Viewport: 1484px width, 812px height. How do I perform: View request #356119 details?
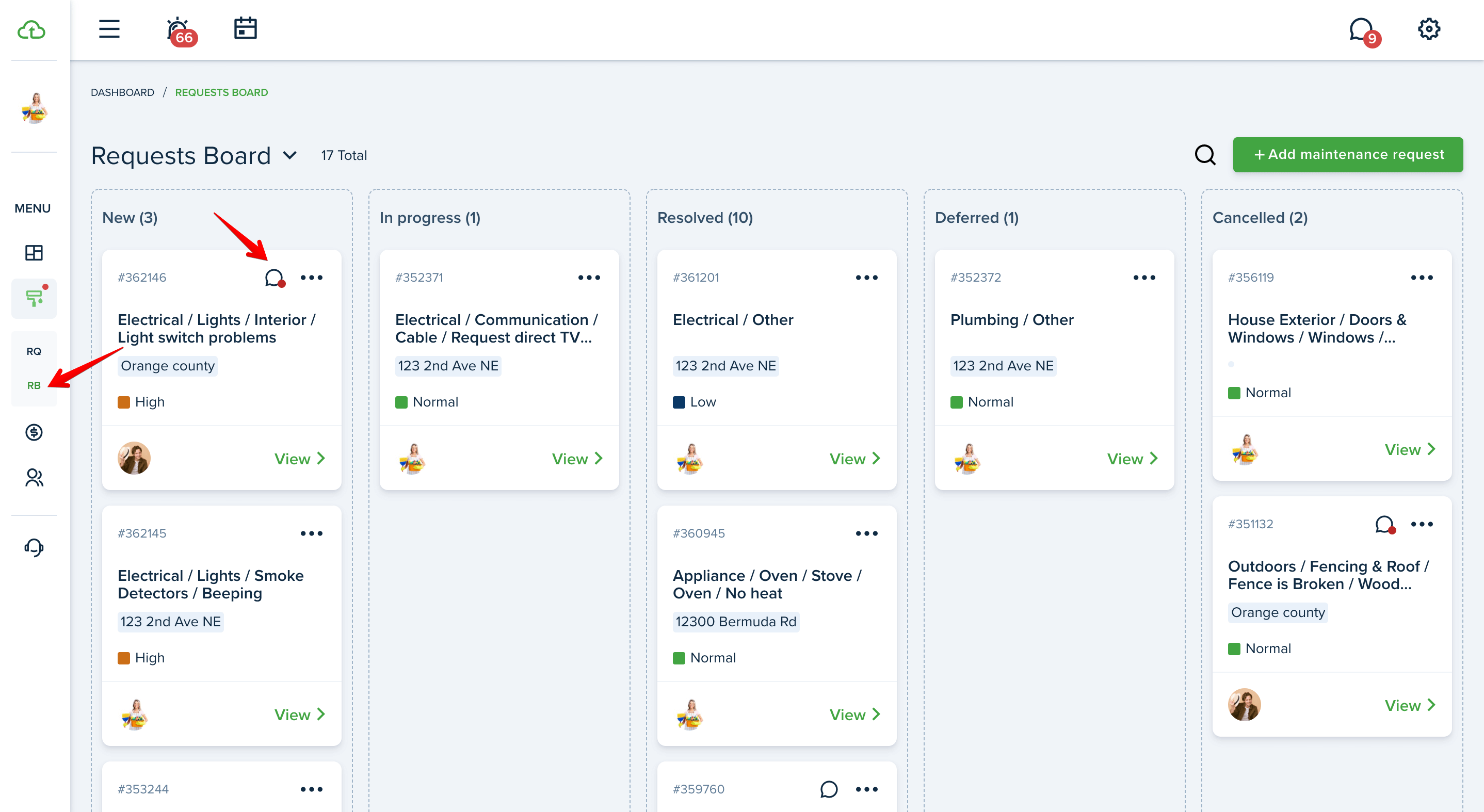click(1410, 449)
